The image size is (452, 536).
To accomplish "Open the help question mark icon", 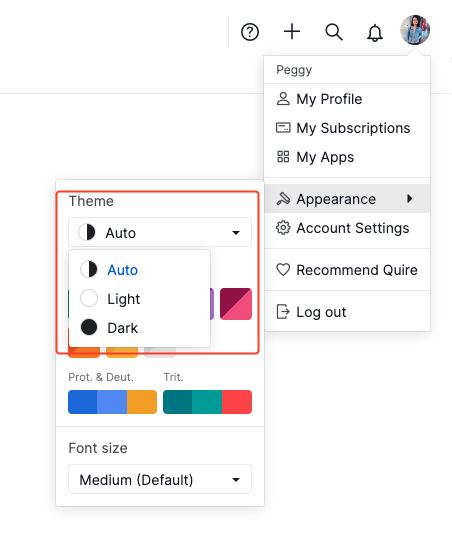I will 250,32.
